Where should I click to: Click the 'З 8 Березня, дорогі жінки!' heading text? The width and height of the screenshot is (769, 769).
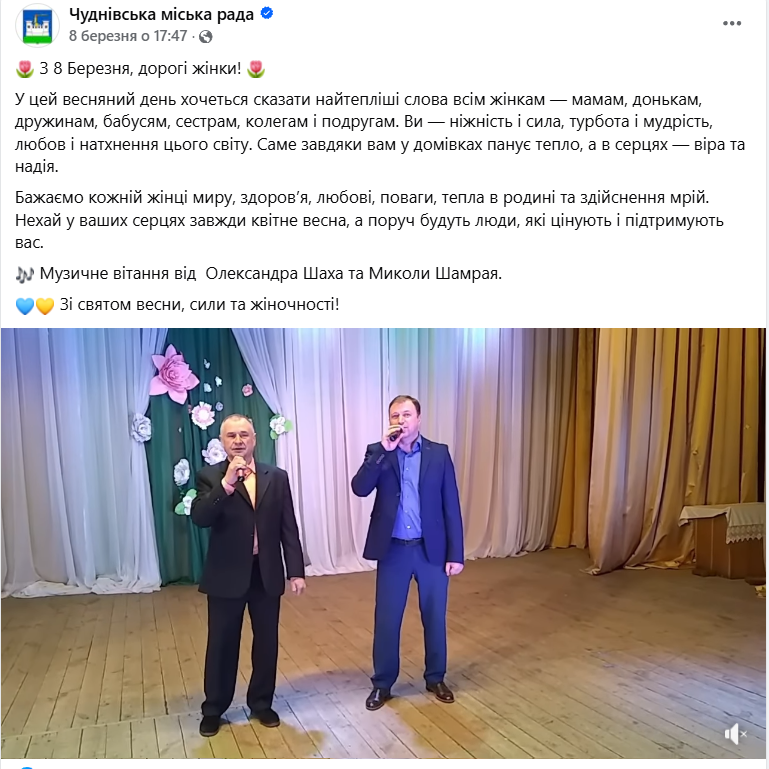coord(140,69)
